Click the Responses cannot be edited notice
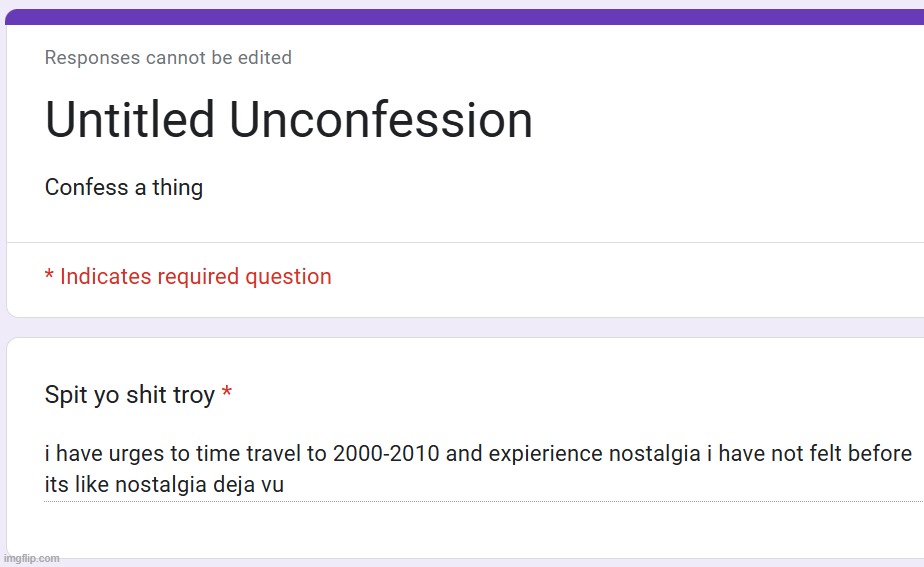This screenshot has width=924, height=567. pos(168,58)
